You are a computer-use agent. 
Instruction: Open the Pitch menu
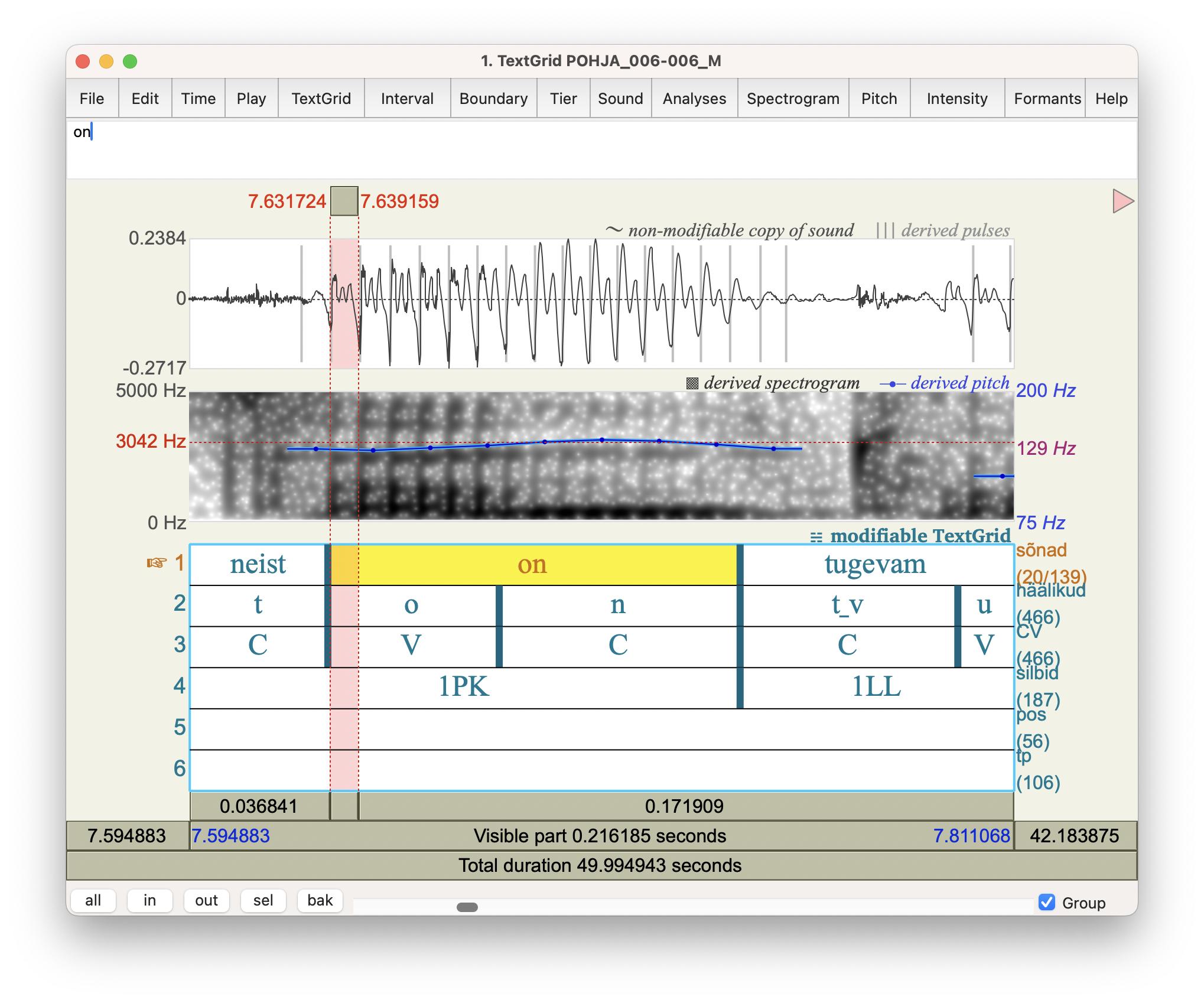880,99
